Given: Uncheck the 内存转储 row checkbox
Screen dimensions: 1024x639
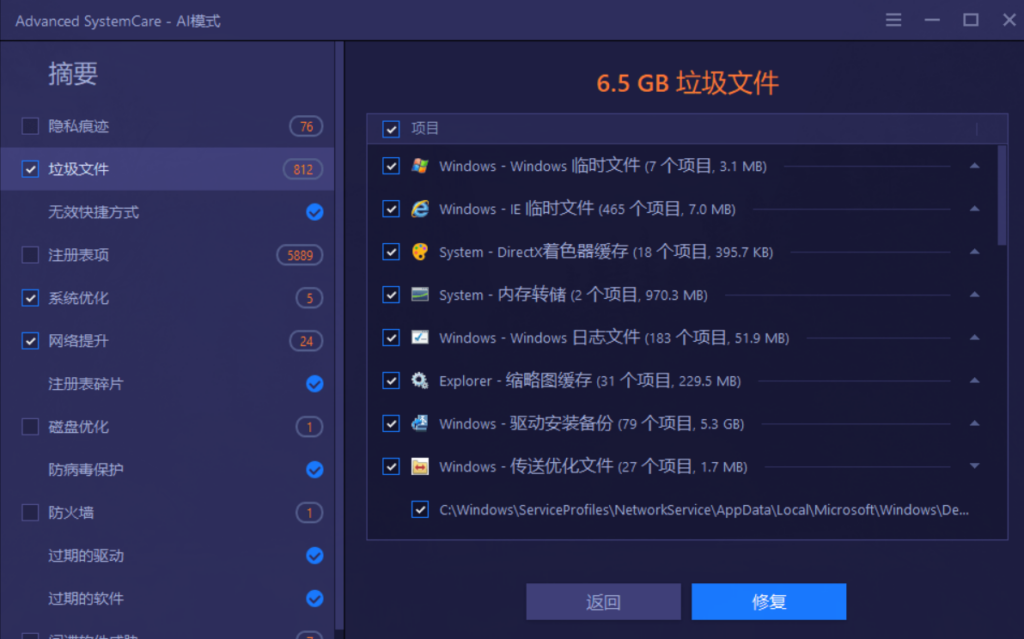Looking at the screenshot, I should click(391, 295).
